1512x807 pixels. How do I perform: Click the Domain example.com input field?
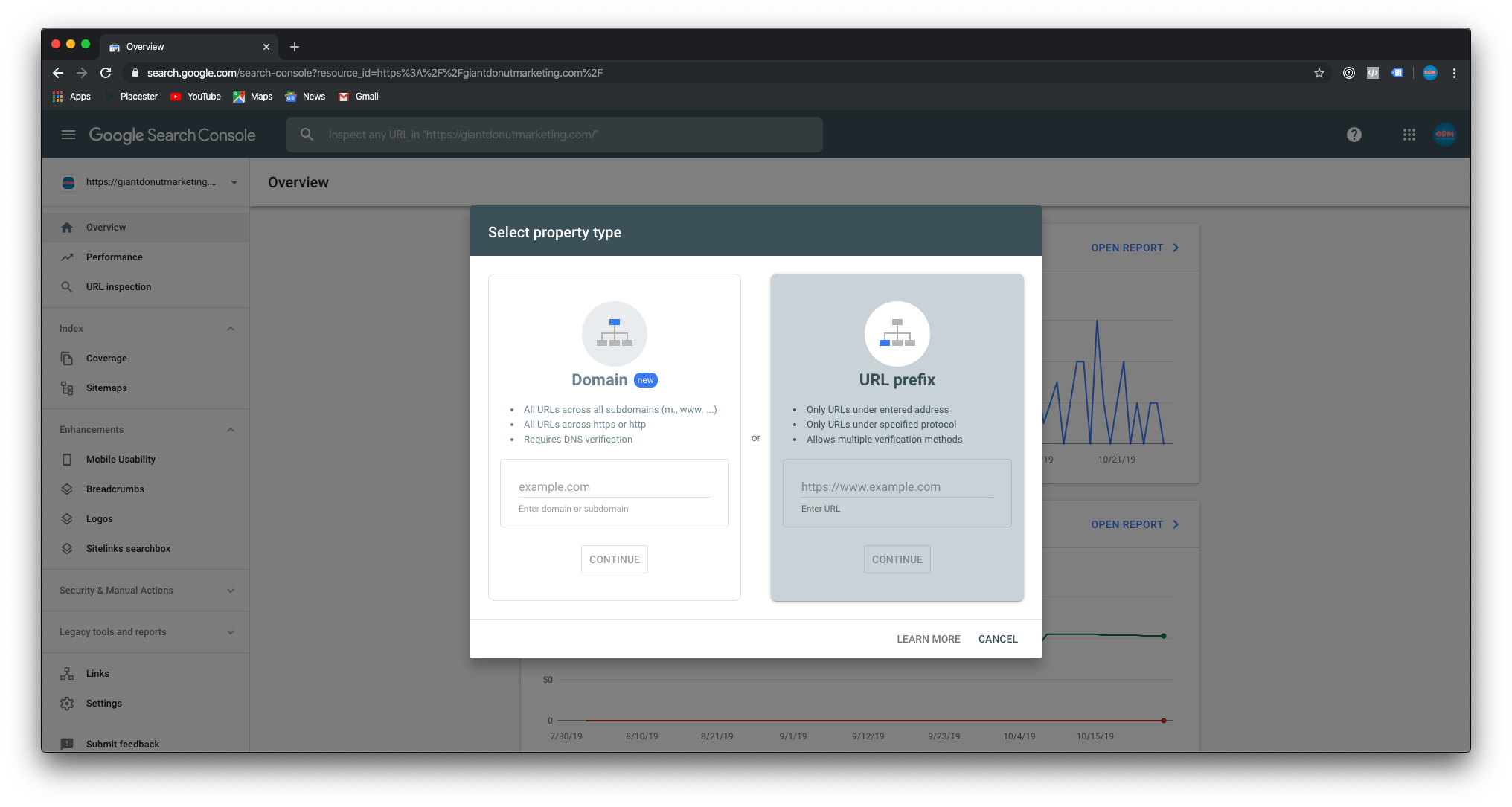tap(614, 487)
